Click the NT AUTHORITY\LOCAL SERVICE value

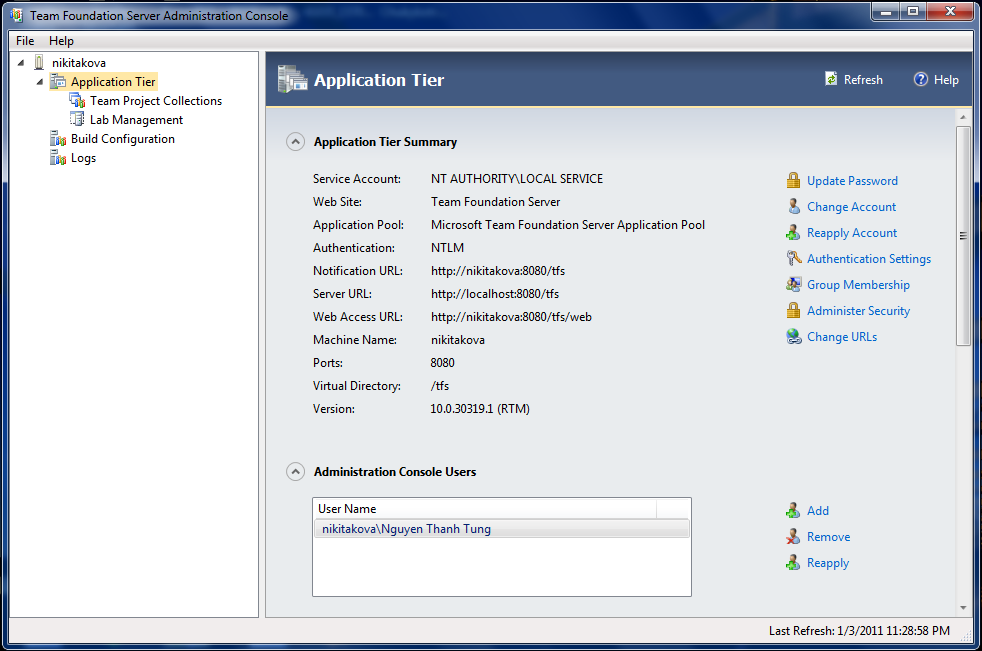(517, 179)
